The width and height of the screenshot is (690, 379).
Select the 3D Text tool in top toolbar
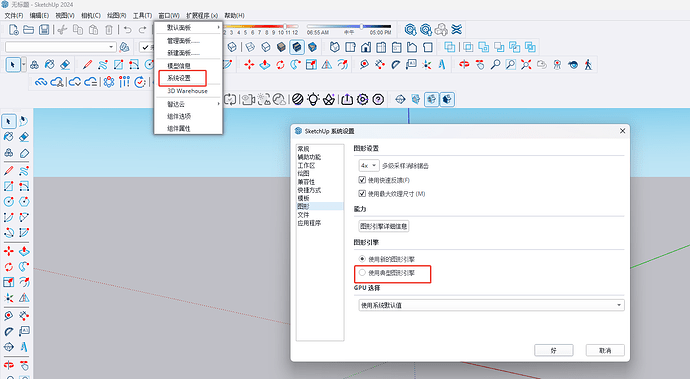click(x=442, y=65)
